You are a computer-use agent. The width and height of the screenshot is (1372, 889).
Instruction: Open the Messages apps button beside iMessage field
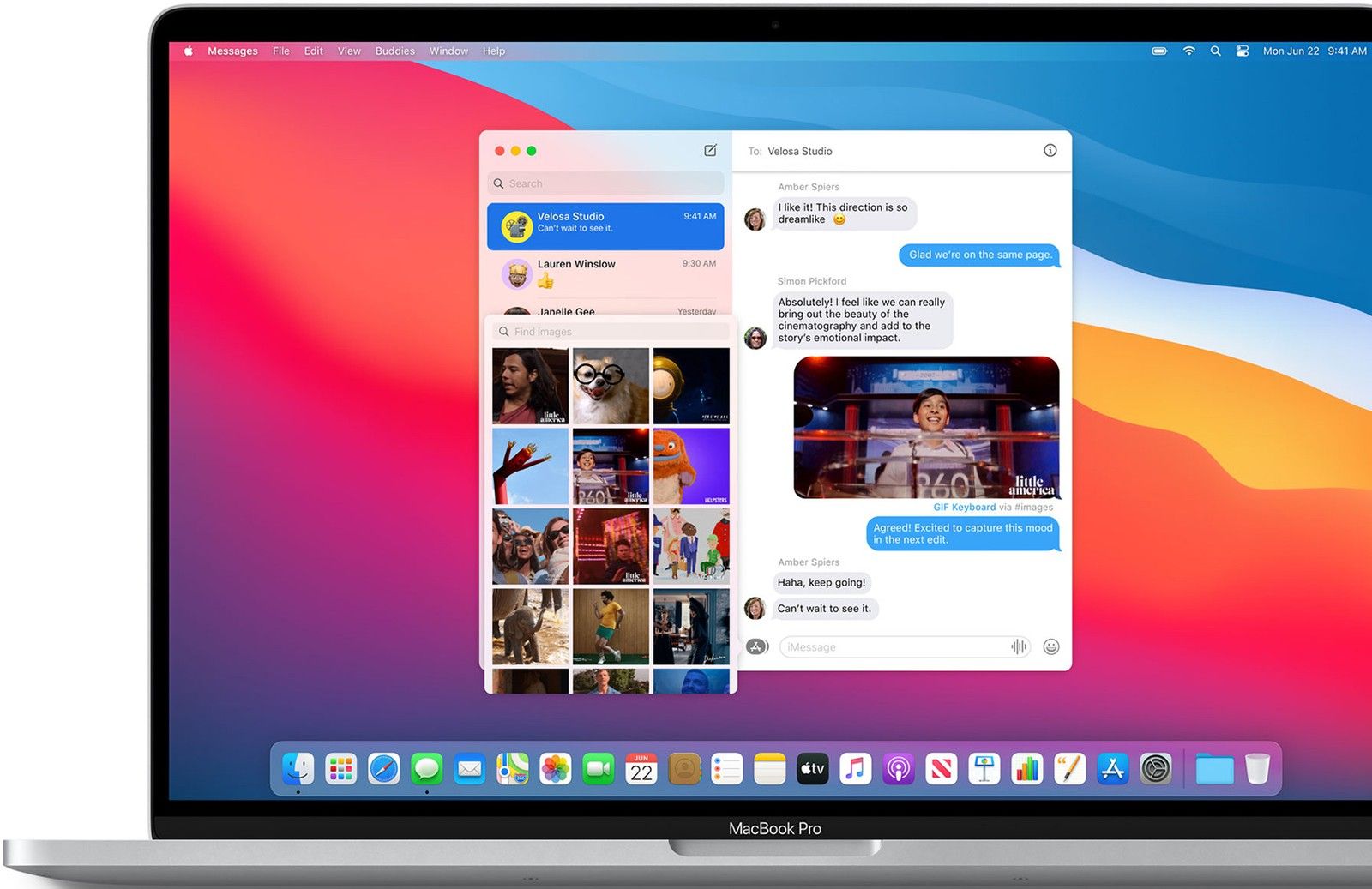[x=756, y=646]
